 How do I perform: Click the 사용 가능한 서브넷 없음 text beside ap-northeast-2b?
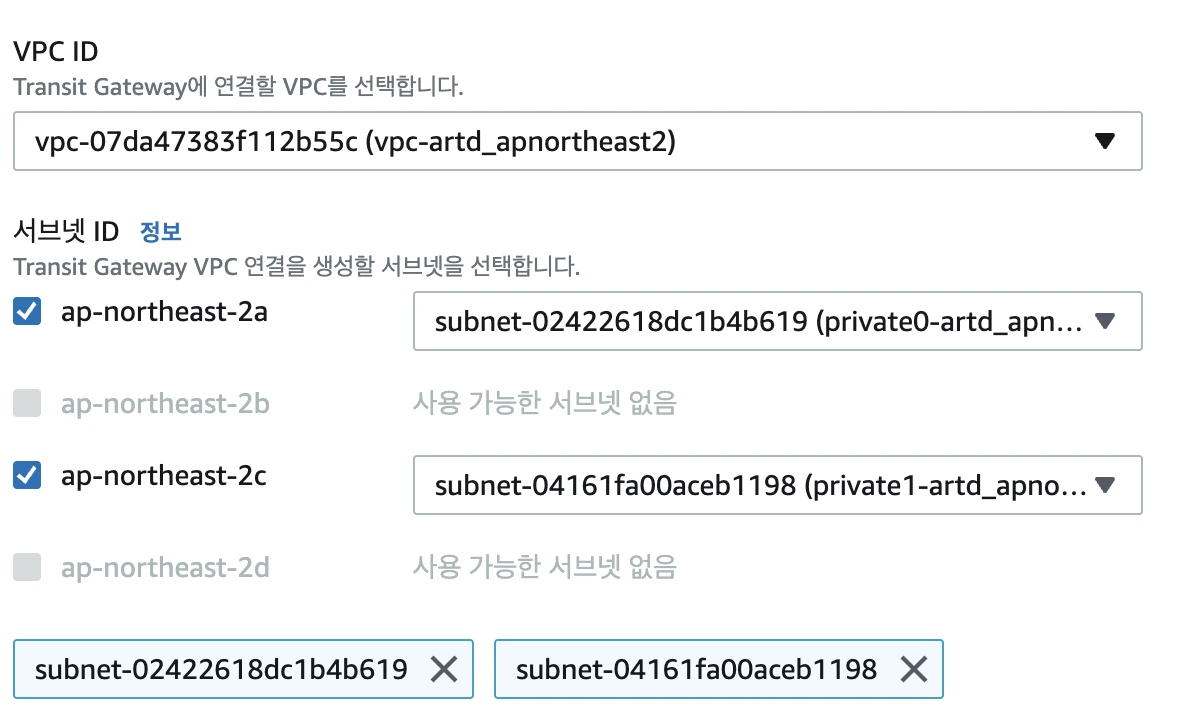[x=545, y=403]
